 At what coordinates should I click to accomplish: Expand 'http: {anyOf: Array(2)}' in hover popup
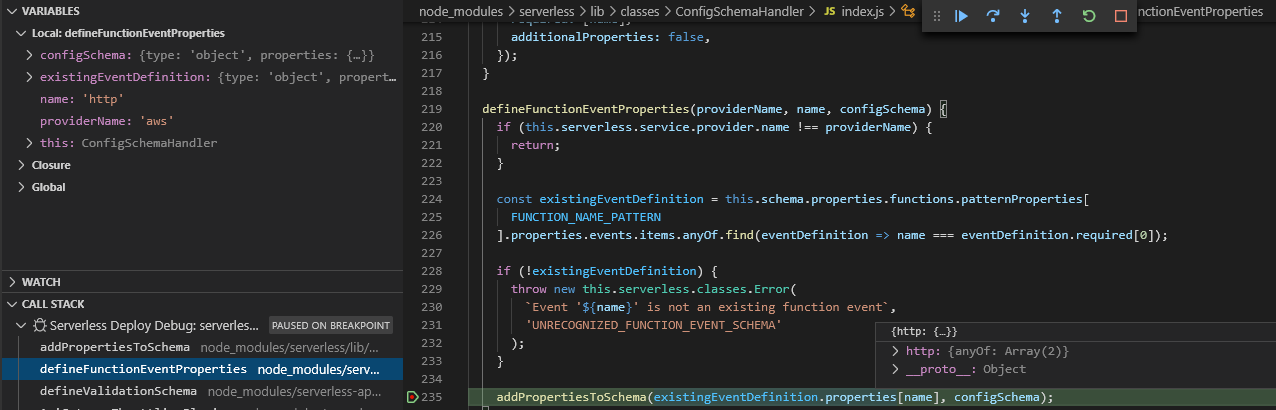(896, 351)
